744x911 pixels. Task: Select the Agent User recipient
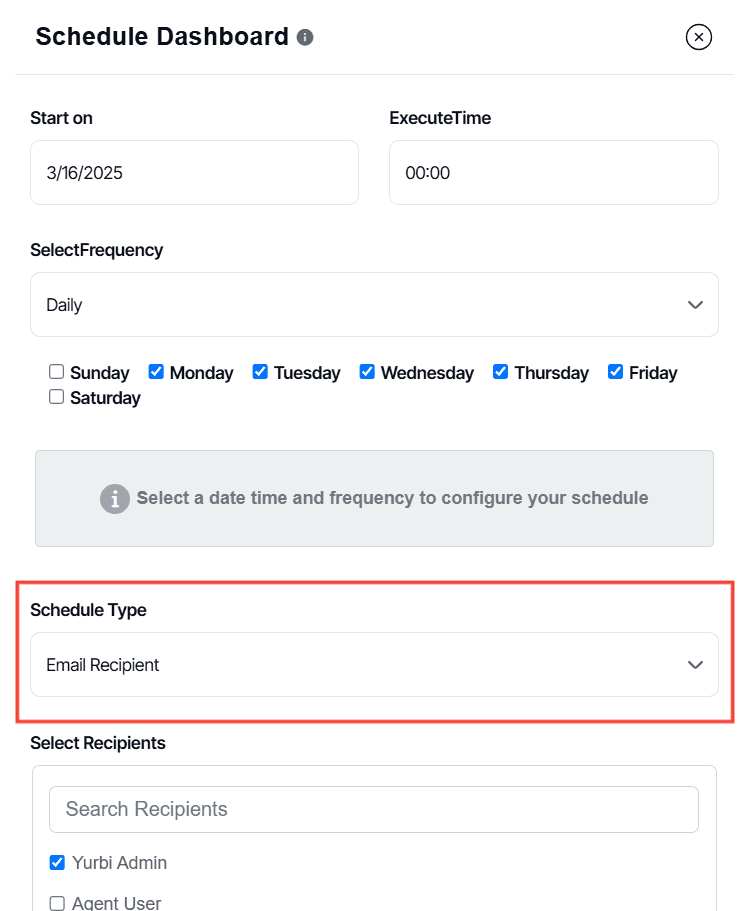coord(57,903)
